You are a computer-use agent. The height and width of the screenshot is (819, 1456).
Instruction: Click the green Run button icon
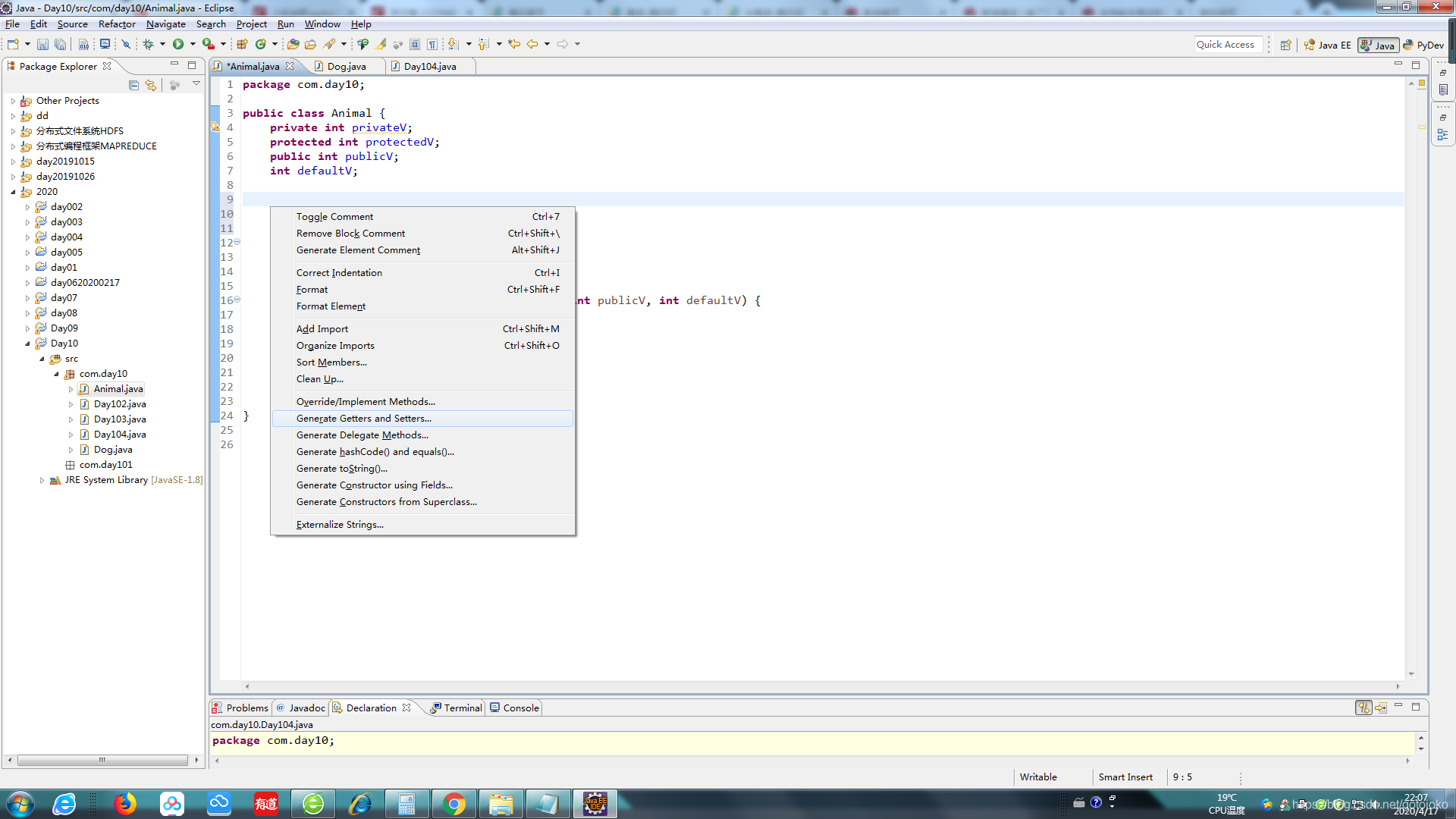(x=178, y=44)
